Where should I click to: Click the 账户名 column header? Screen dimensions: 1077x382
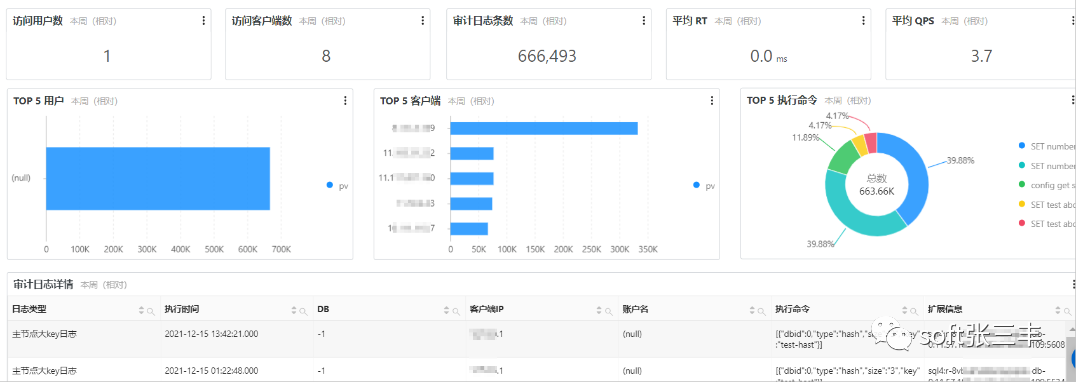point(634,309)
